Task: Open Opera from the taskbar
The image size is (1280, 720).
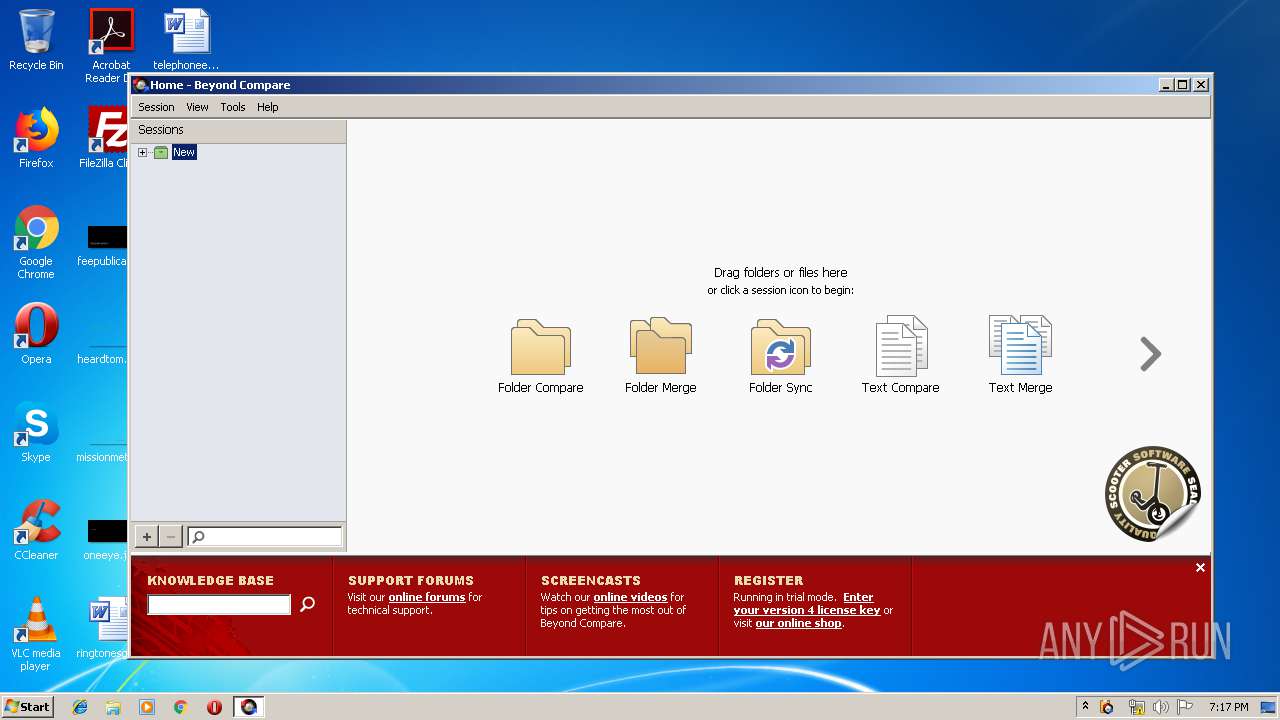Action: [214, 707]
